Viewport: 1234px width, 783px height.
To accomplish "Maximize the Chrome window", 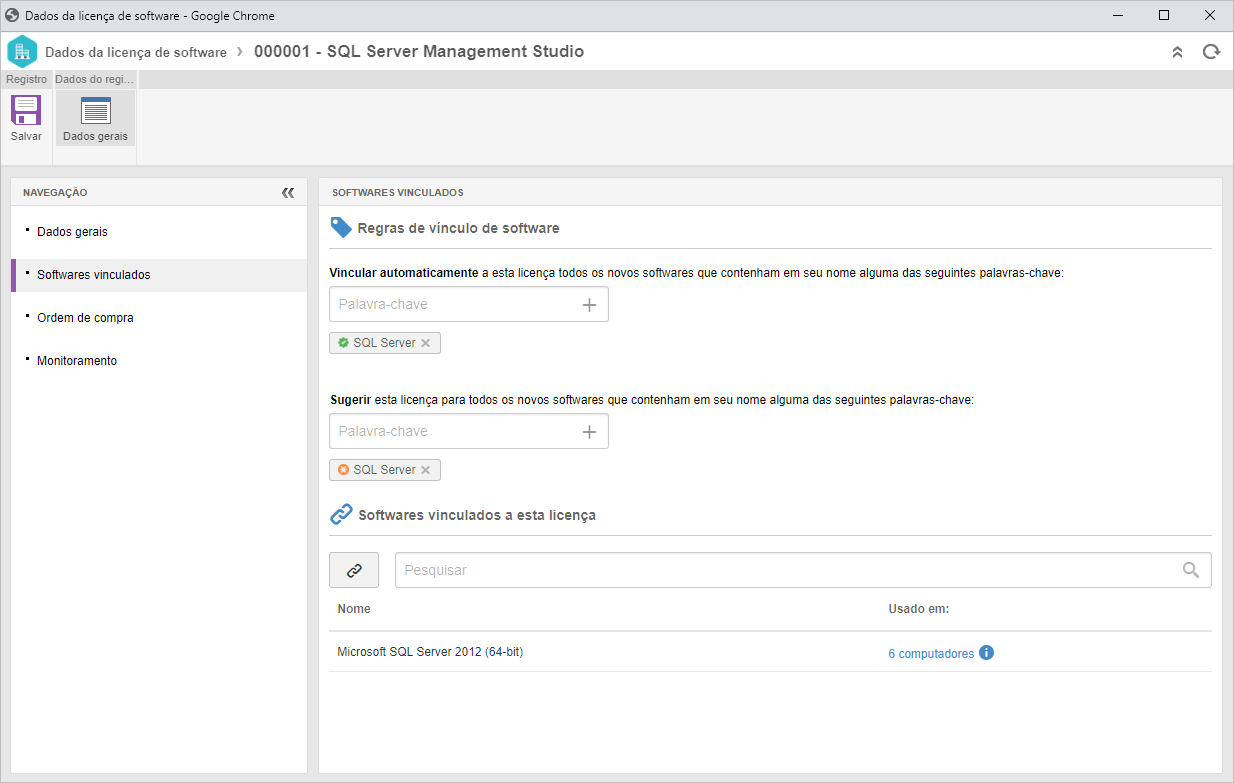I will pos(1164,15).
